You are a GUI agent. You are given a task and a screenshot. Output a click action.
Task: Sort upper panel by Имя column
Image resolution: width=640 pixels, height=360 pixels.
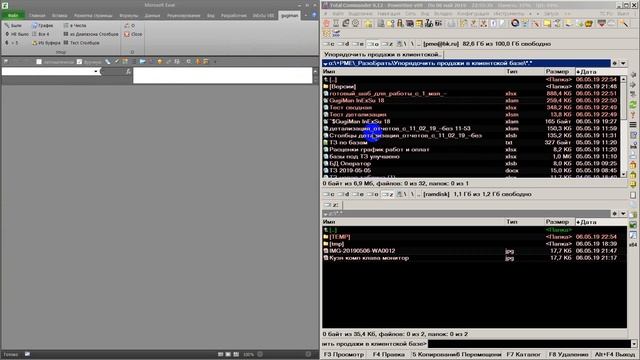click(x=413, y=71)
